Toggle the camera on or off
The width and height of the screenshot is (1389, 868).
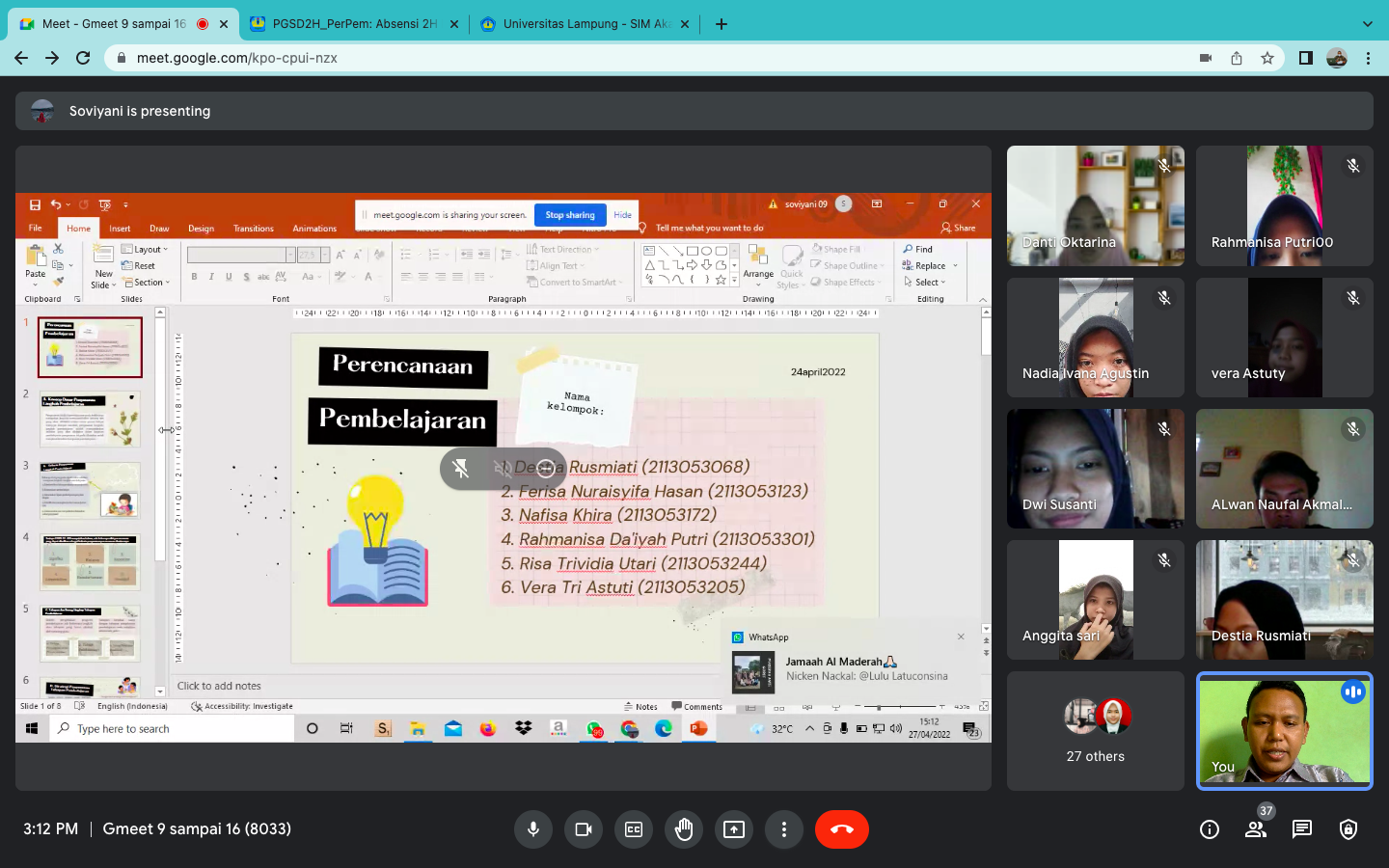(584, 829)
